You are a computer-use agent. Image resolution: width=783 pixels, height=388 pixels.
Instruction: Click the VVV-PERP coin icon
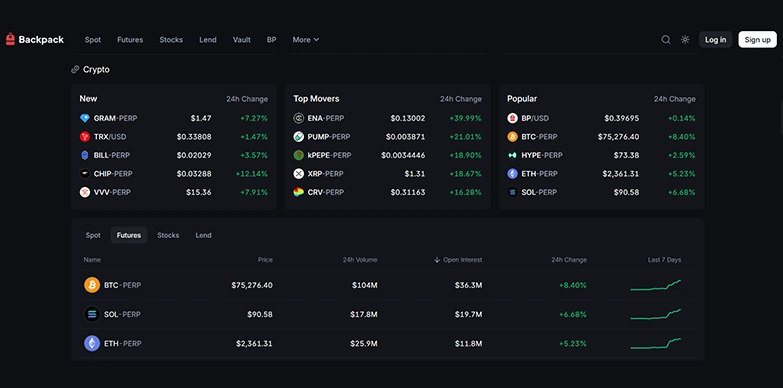tap(85, 192)
